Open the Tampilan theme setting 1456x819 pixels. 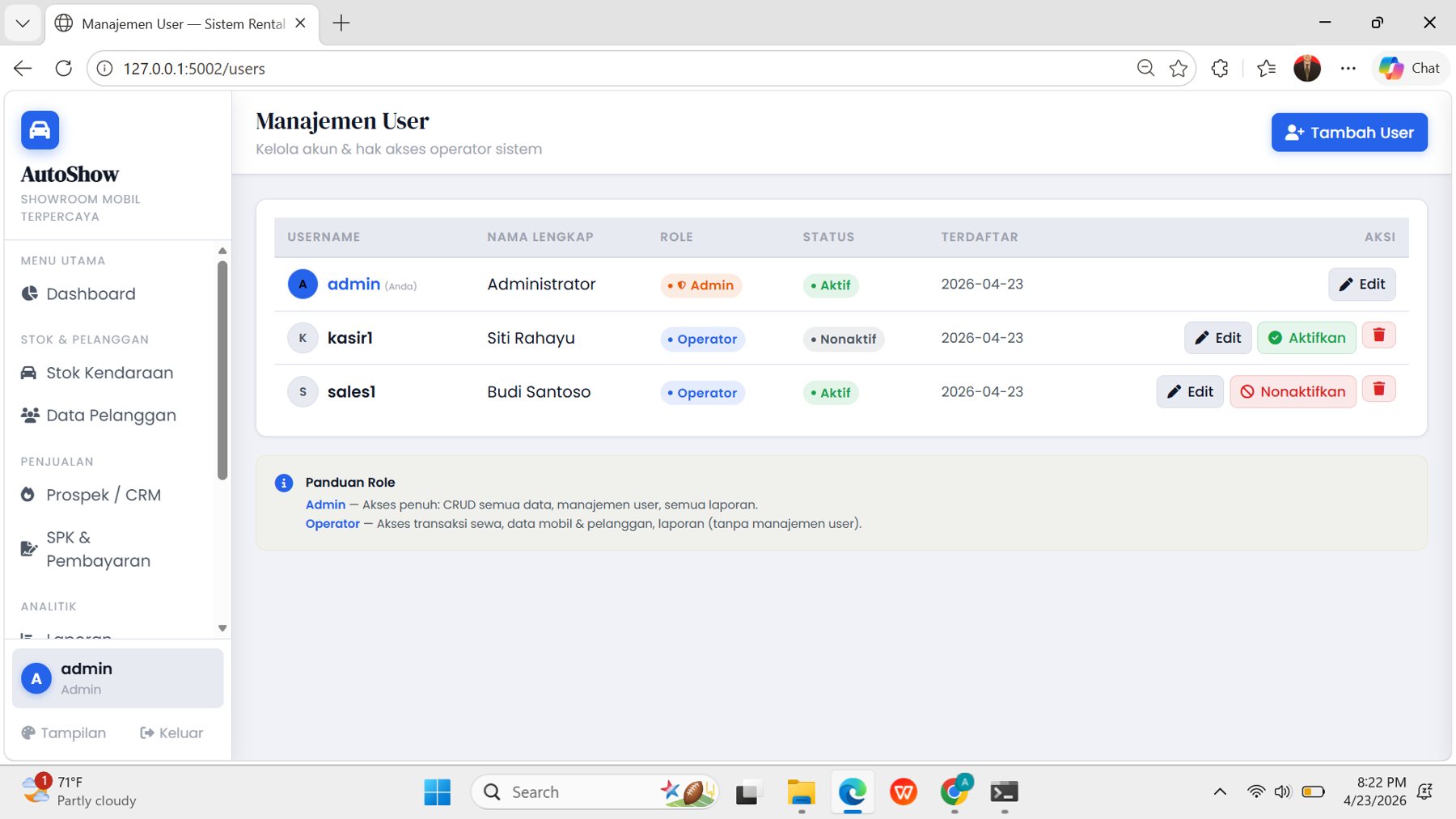point(64,732)
